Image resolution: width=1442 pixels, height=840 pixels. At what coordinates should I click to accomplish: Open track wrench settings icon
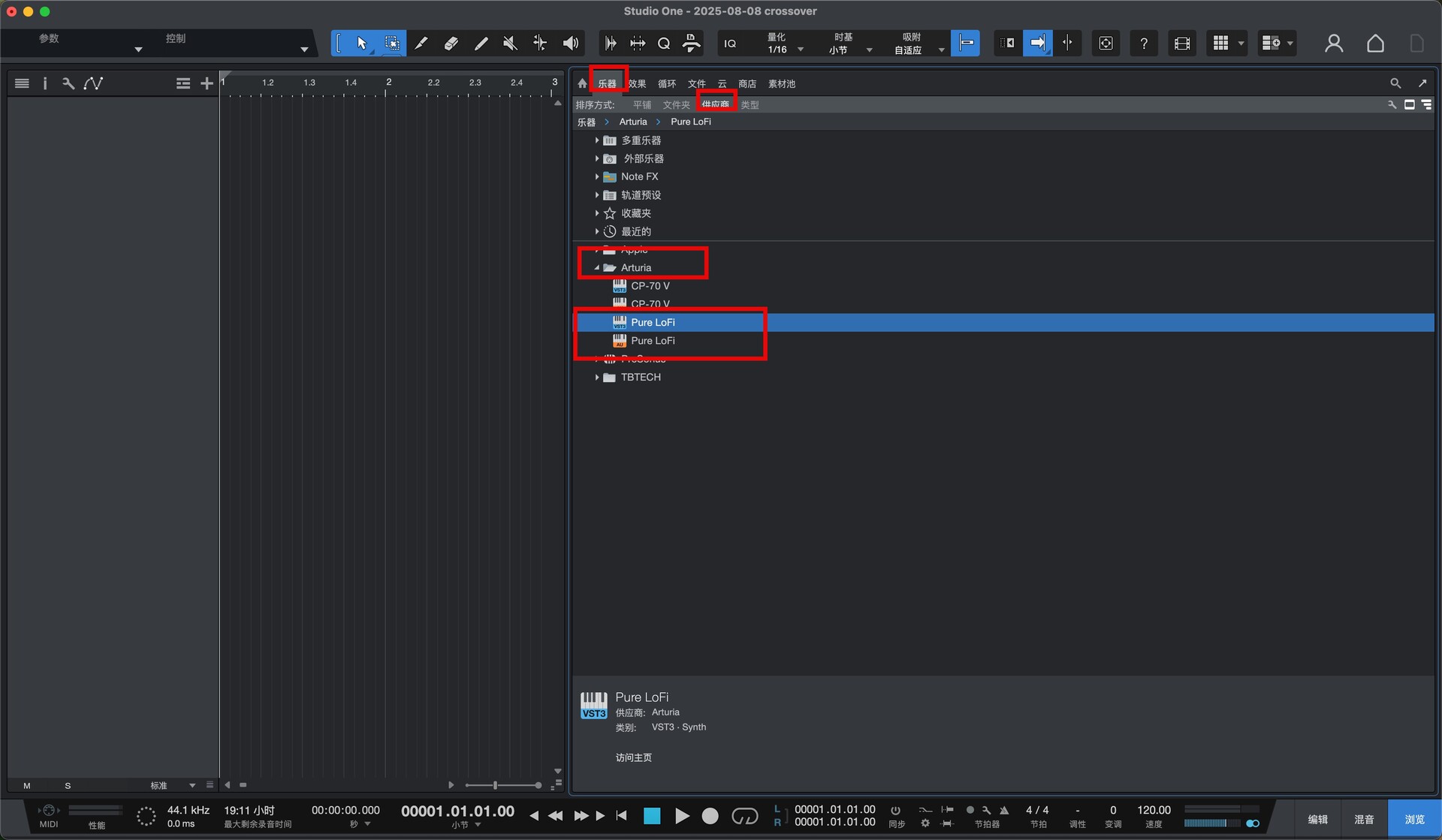point(68,83)
